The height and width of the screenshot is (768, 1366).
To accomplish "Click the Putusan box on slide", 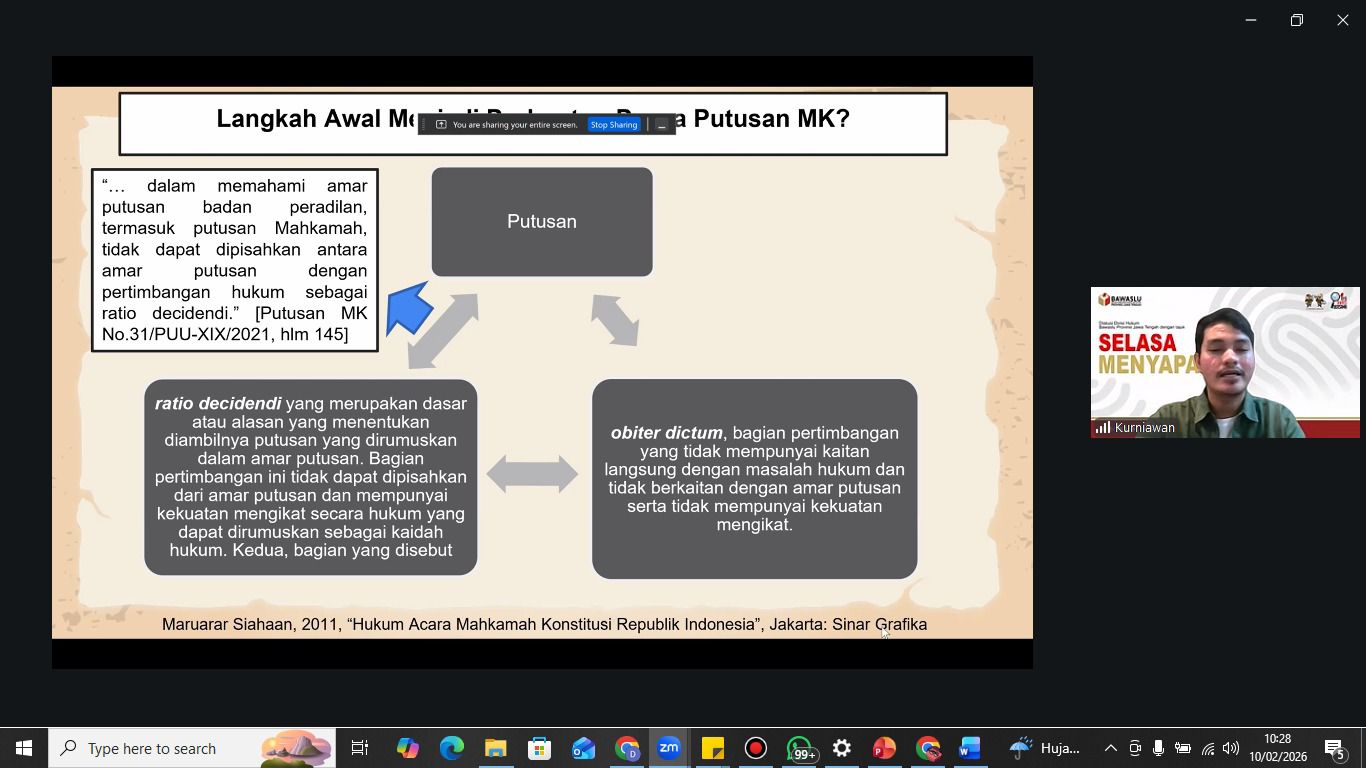I will [x=542, y=222].
